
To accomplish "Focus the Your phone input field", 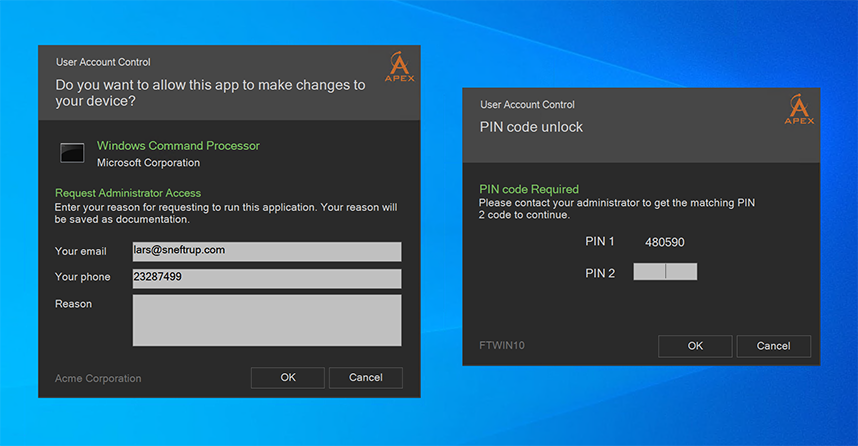I will (267, 278).
